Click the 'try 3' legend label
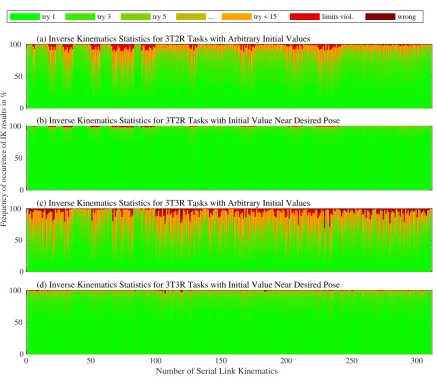437x380 pixels. coord(104,17)
